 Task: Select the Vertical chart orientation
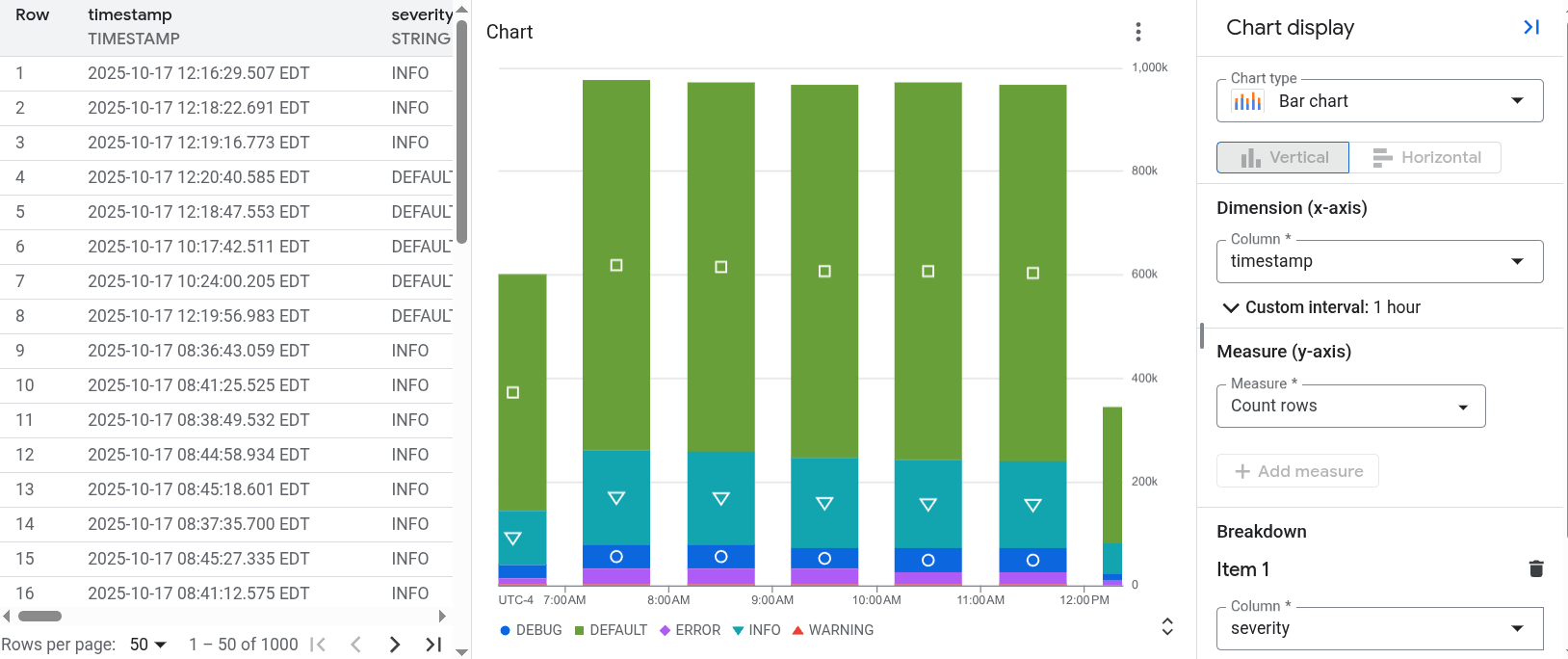coord(1282,157)
